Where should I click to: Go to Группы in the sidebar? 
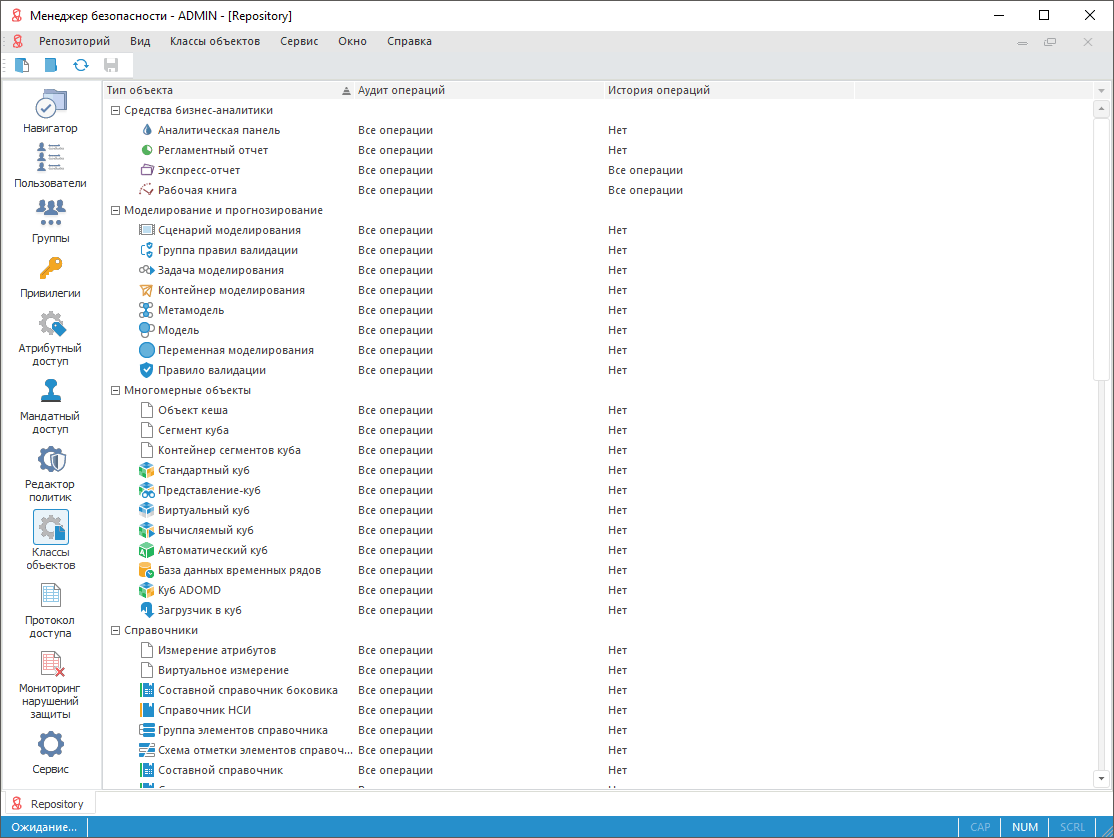(x=51, y=221)
